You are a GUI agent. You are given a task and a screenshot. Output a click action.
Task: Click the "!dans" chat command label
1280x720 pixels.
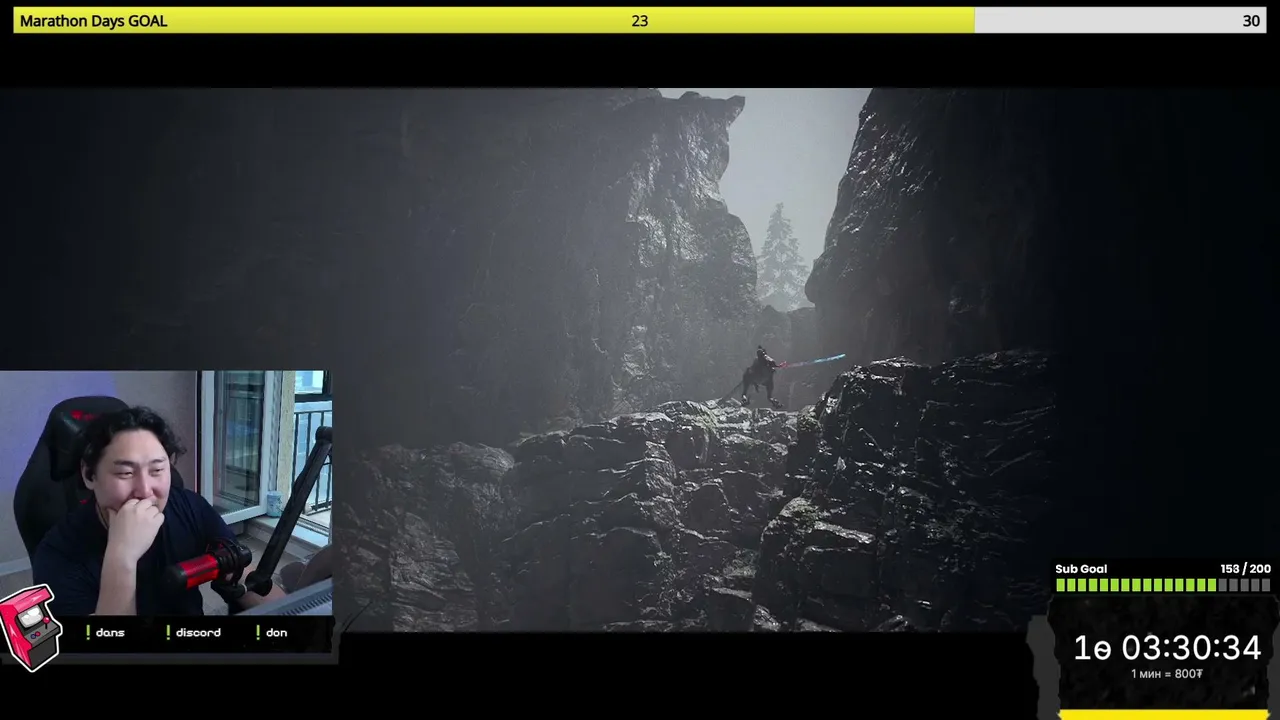click(105, 633)
